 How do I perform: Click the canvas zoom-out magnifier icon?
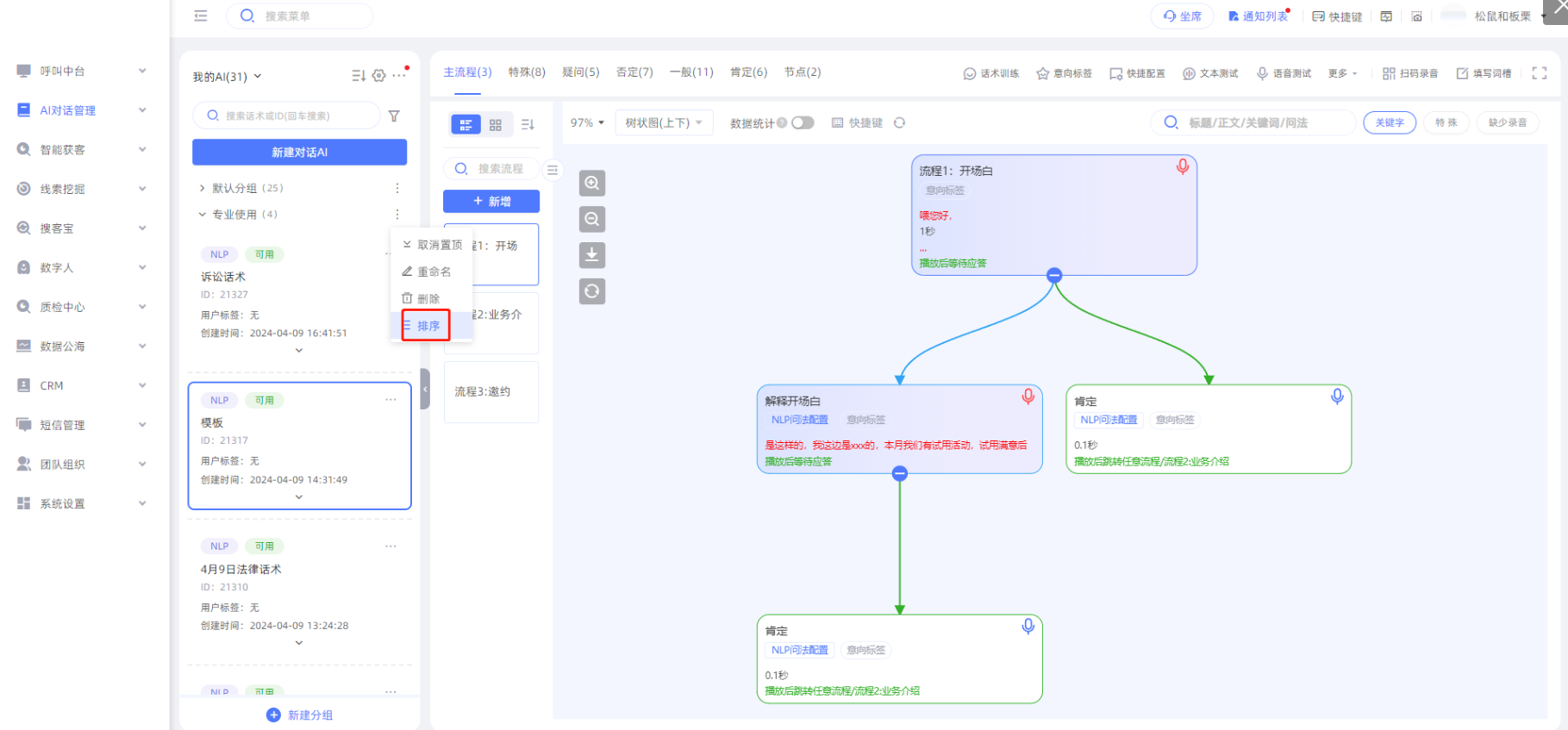click(x=591, y=219)
